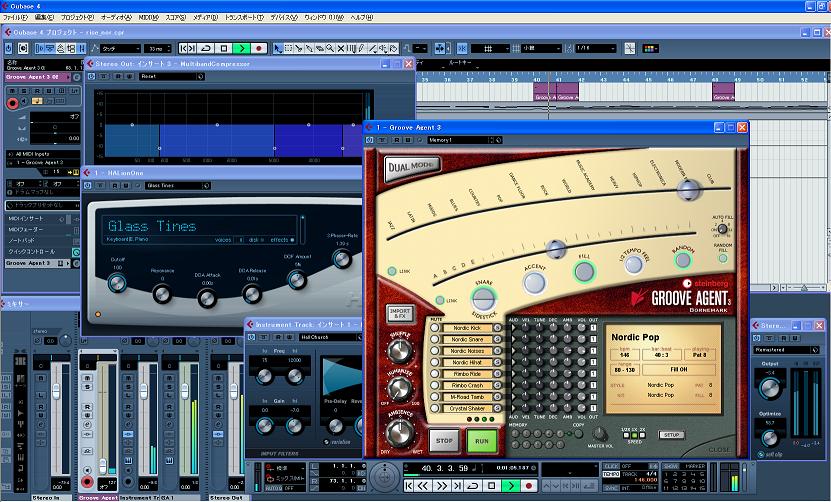831x502 pixels.
Task: Open the 1/16 quantize dropdown
Action: coord(595,48)
